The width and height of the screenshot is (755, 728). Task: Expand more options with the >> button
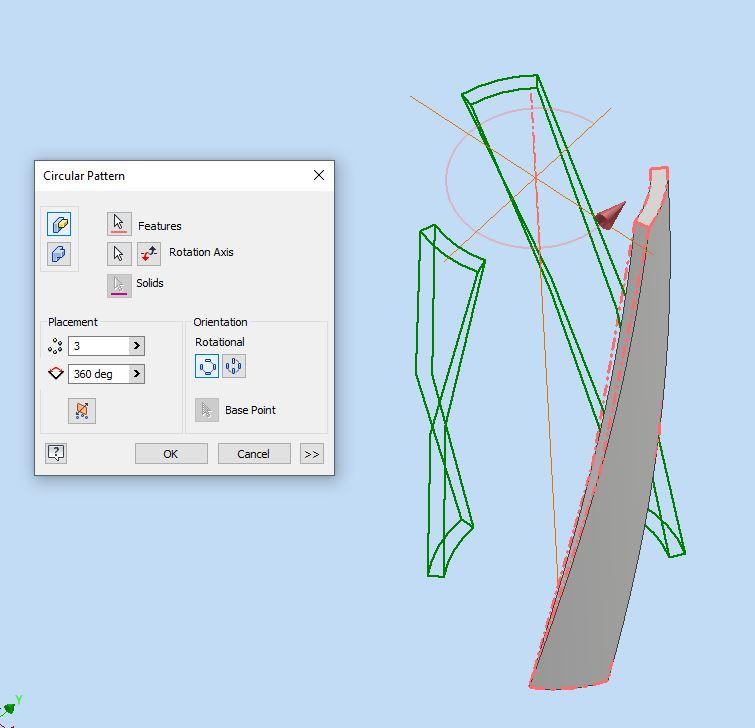tap(312, 454)
